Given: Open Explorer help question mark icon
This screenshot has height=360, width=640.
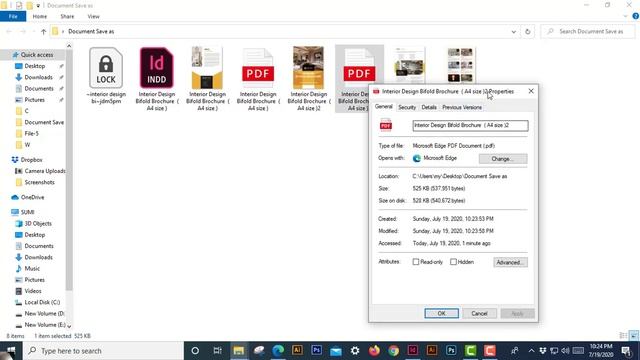Looking at the screenshot, I should (636, 16).
